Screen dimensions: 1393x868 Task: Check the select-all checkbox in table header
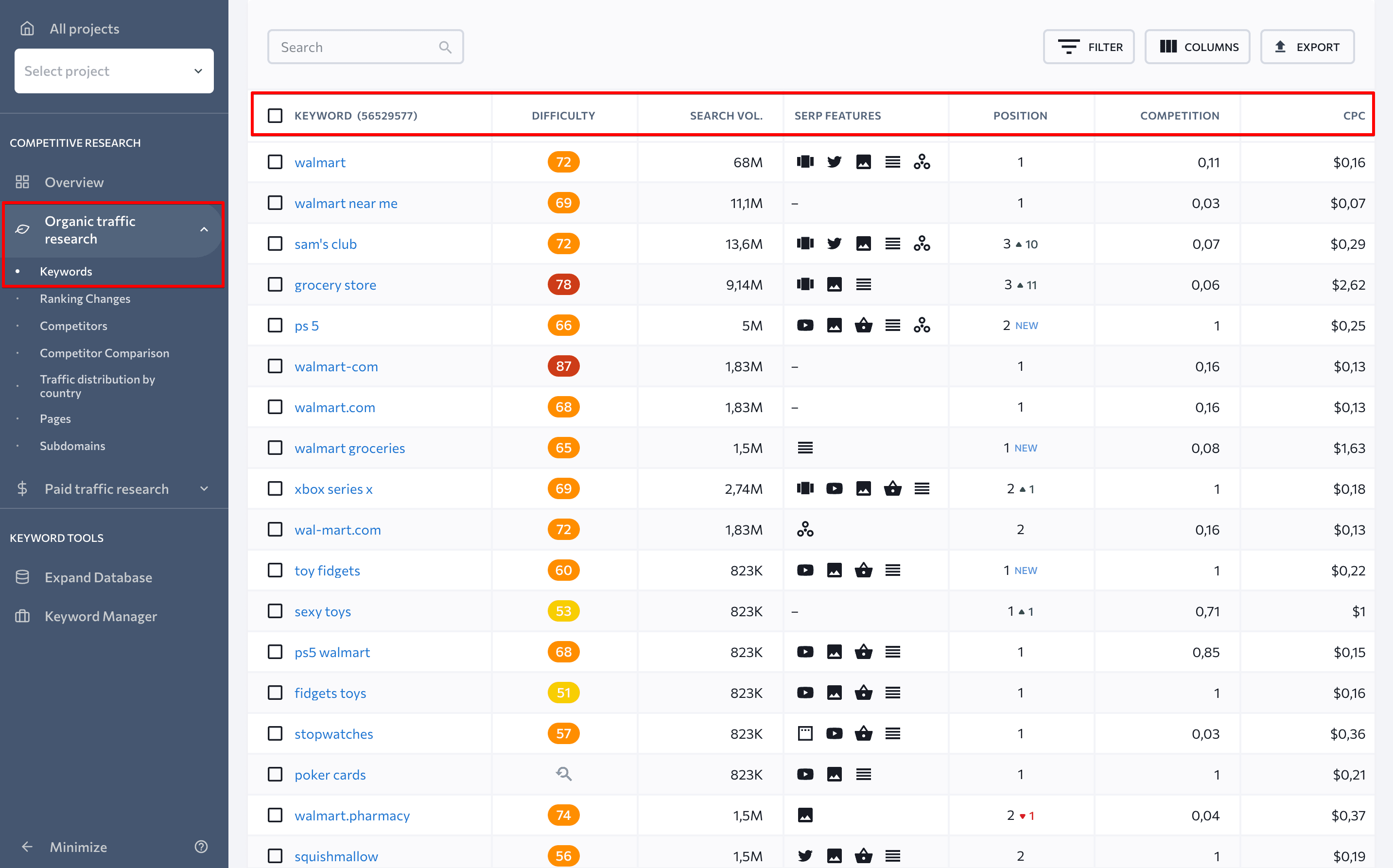click(x=275, y=115)
